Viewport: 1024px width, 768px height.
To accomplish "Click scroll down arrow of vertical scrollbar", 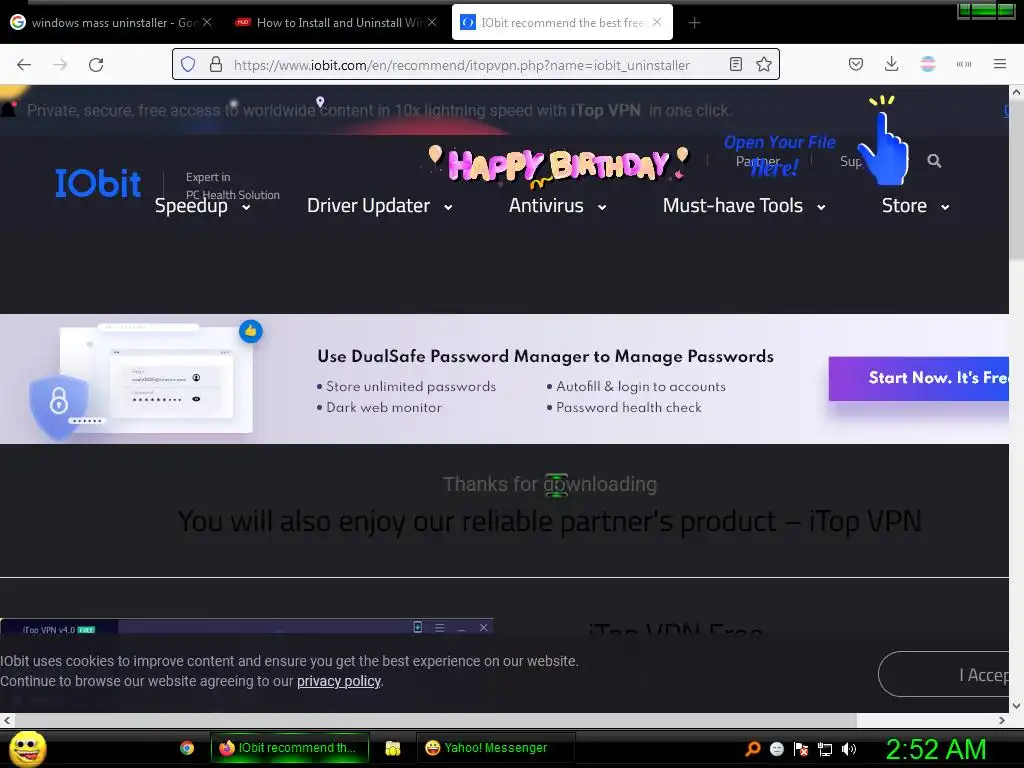I will [x=1016, y=705].
